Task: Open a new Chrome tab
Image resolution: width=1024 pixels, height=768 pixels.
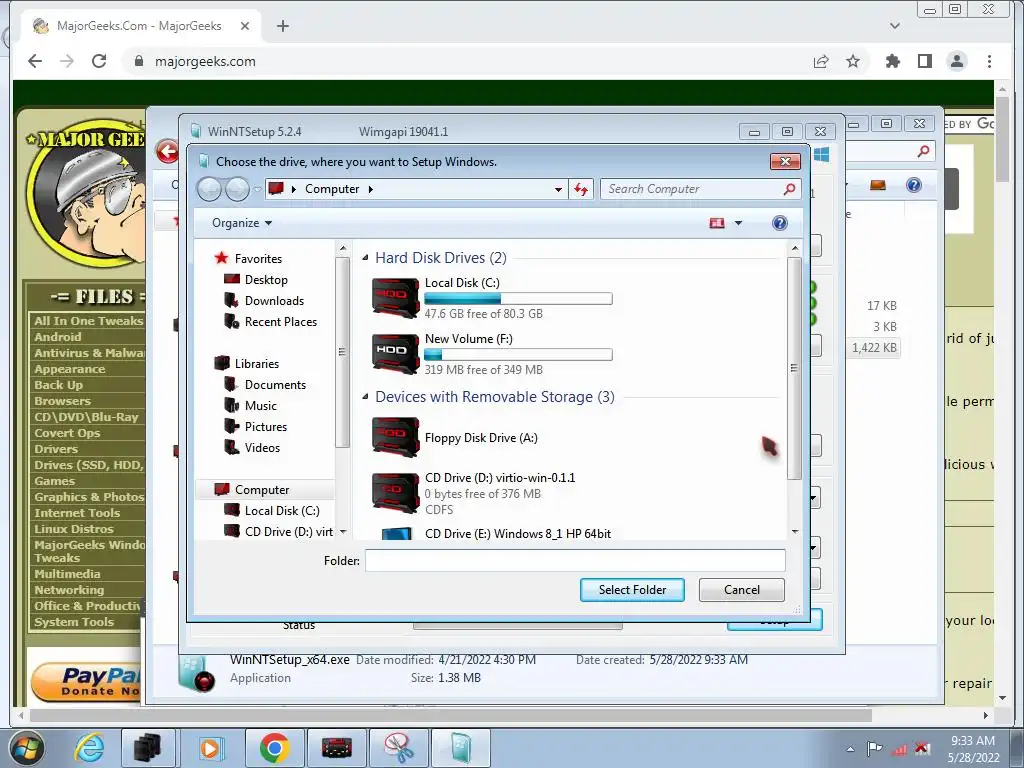Action: [x=283, y=26]
